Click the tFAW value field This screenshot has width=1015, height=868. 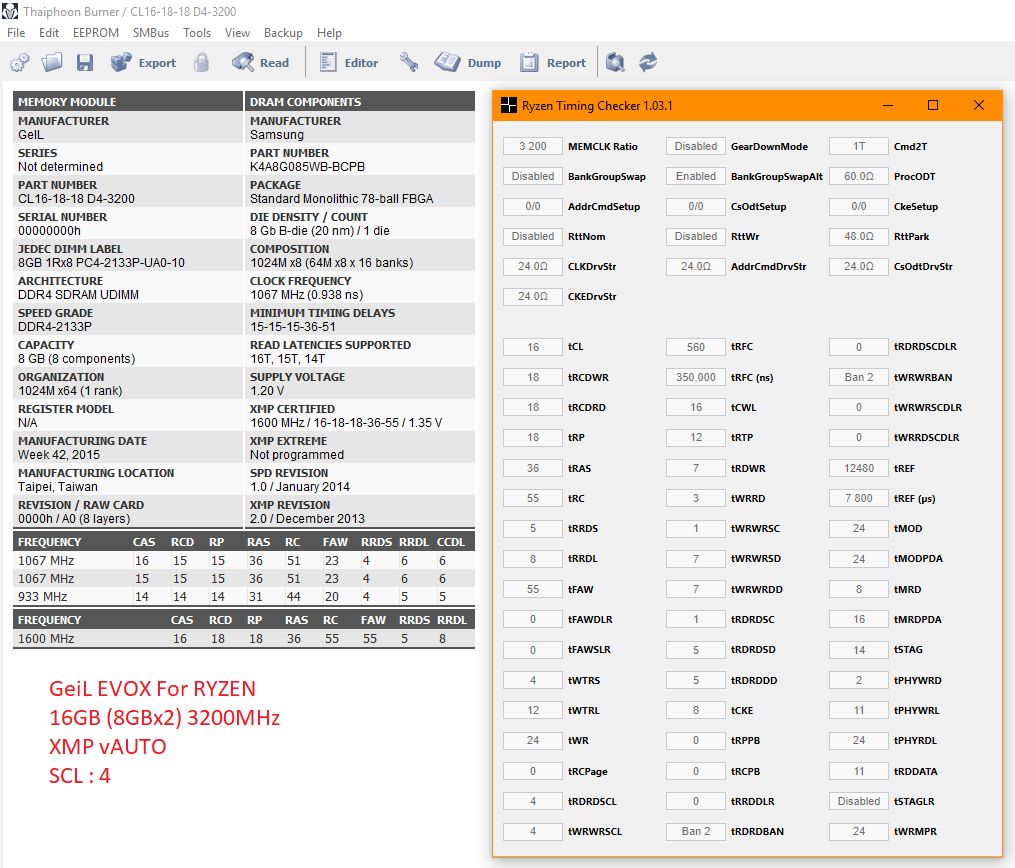click(533, 589)
